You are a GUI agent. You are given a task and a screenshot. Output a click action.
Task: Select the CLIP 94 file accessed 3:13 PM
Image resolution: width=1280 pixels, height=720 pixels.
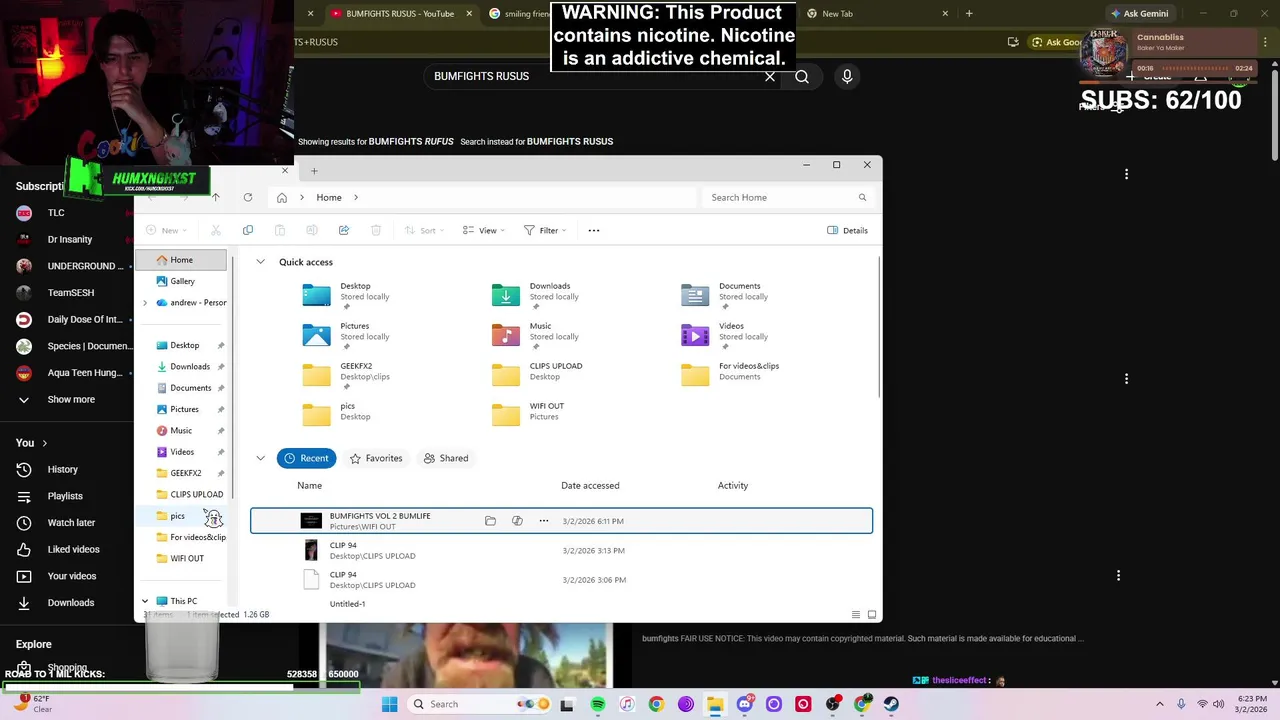click(x=561, y=550)
